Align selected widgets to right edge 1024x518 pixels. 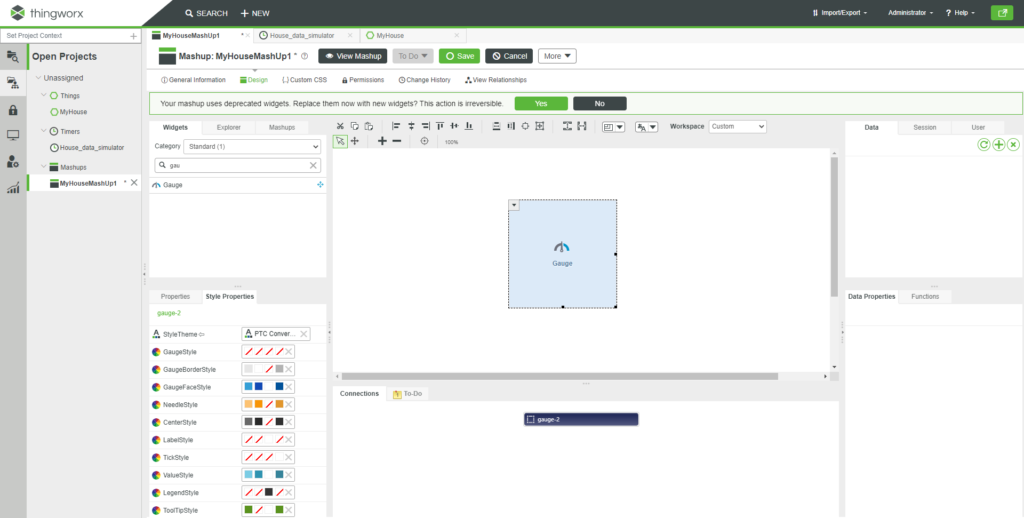tap(426, 126)
